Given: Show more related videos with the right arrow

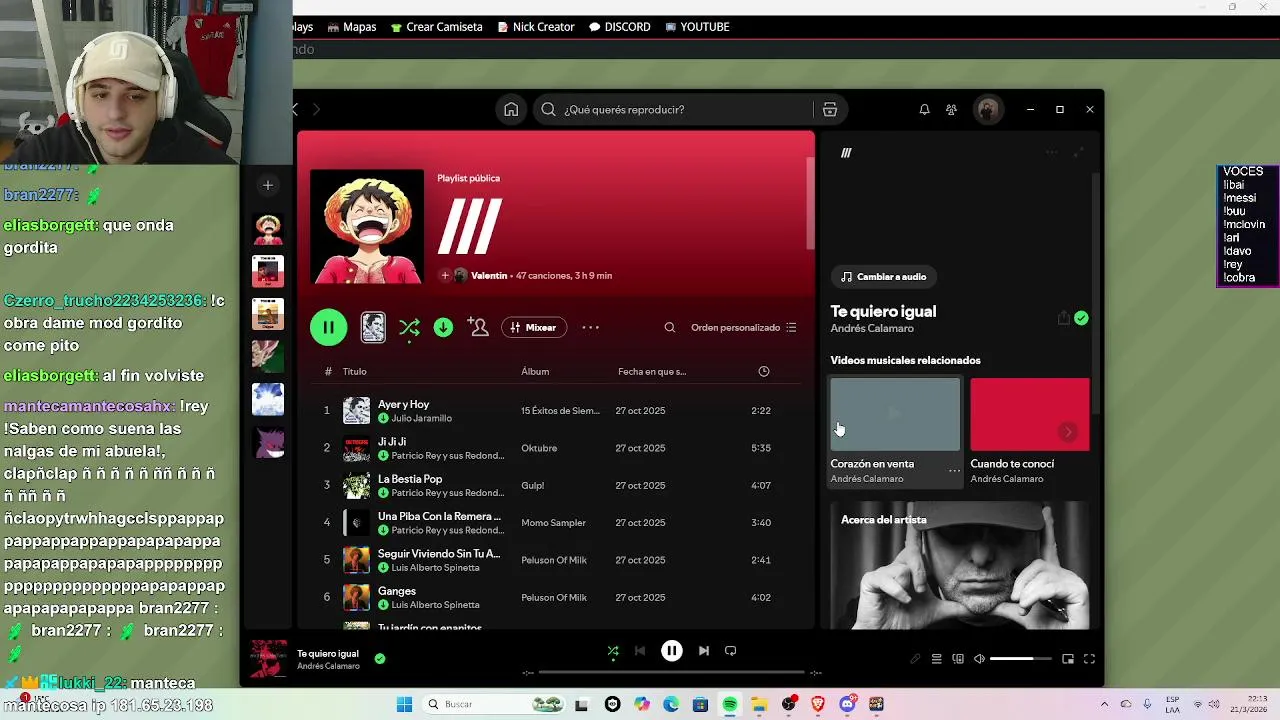Looking at the screenshot, I should tap(1068, 432).
